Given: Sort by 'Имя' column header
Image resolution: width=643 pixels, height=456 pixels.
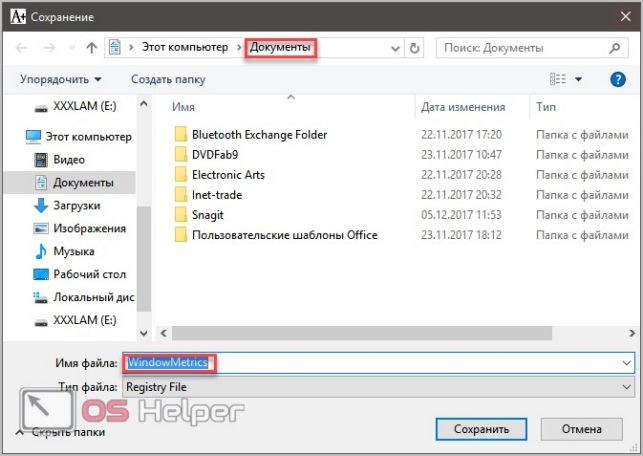Looking at the screenshot, I should [183, 107].
